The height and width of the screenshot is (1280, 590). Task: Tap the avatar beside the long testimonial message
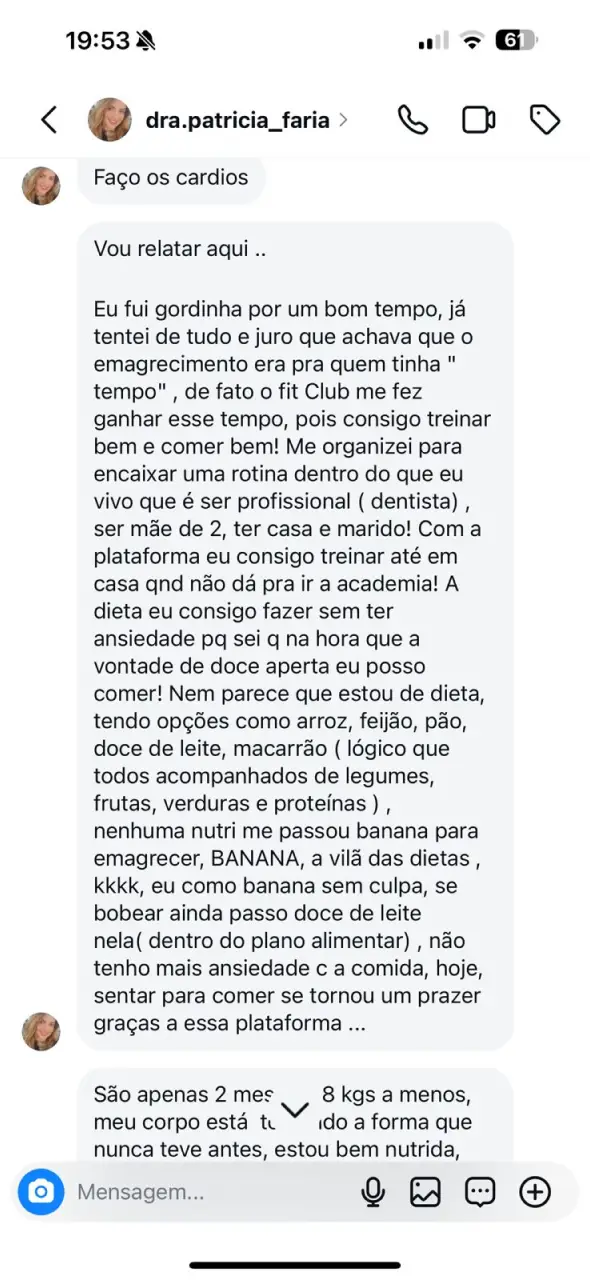pos(41,1032)
